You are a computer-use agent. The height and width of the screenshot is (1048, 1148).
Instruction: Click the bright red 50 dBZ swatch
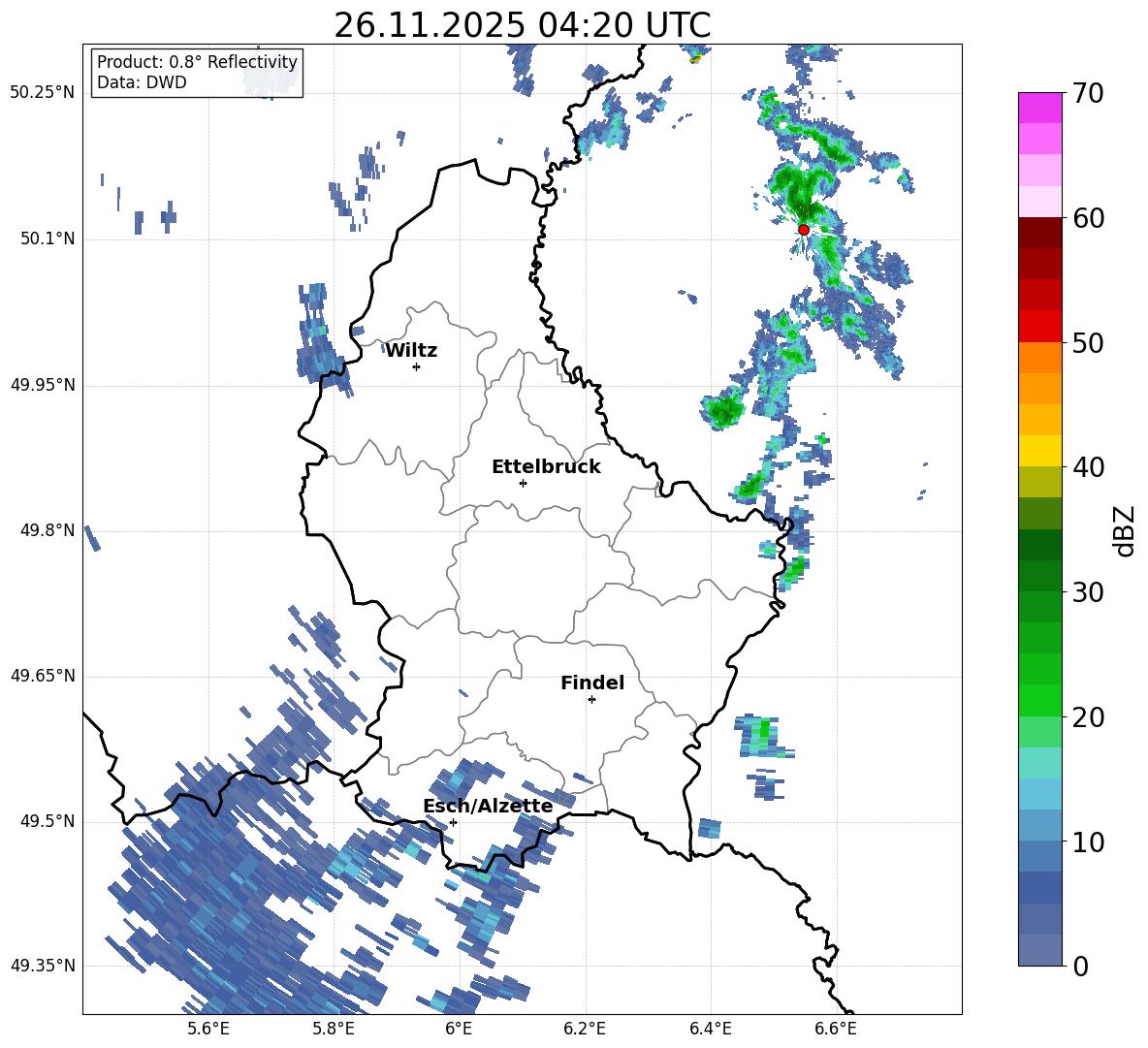coord(1039,327)
